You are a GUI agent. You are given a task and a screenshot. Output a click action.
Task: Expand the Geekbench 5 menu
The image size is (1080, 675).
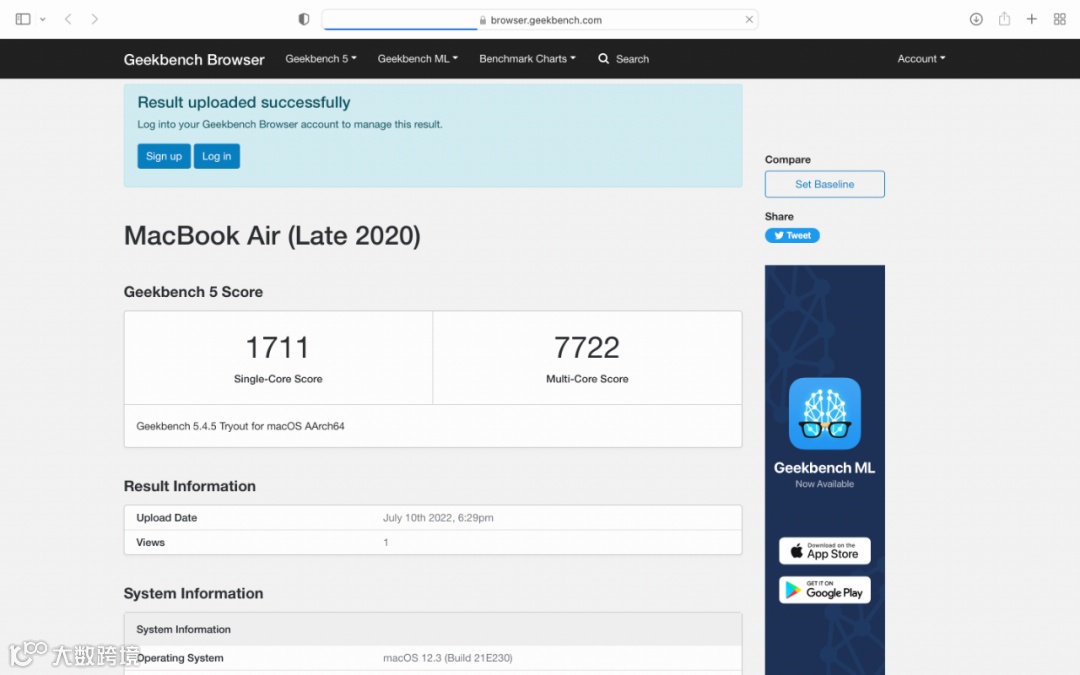pos(321,59)
